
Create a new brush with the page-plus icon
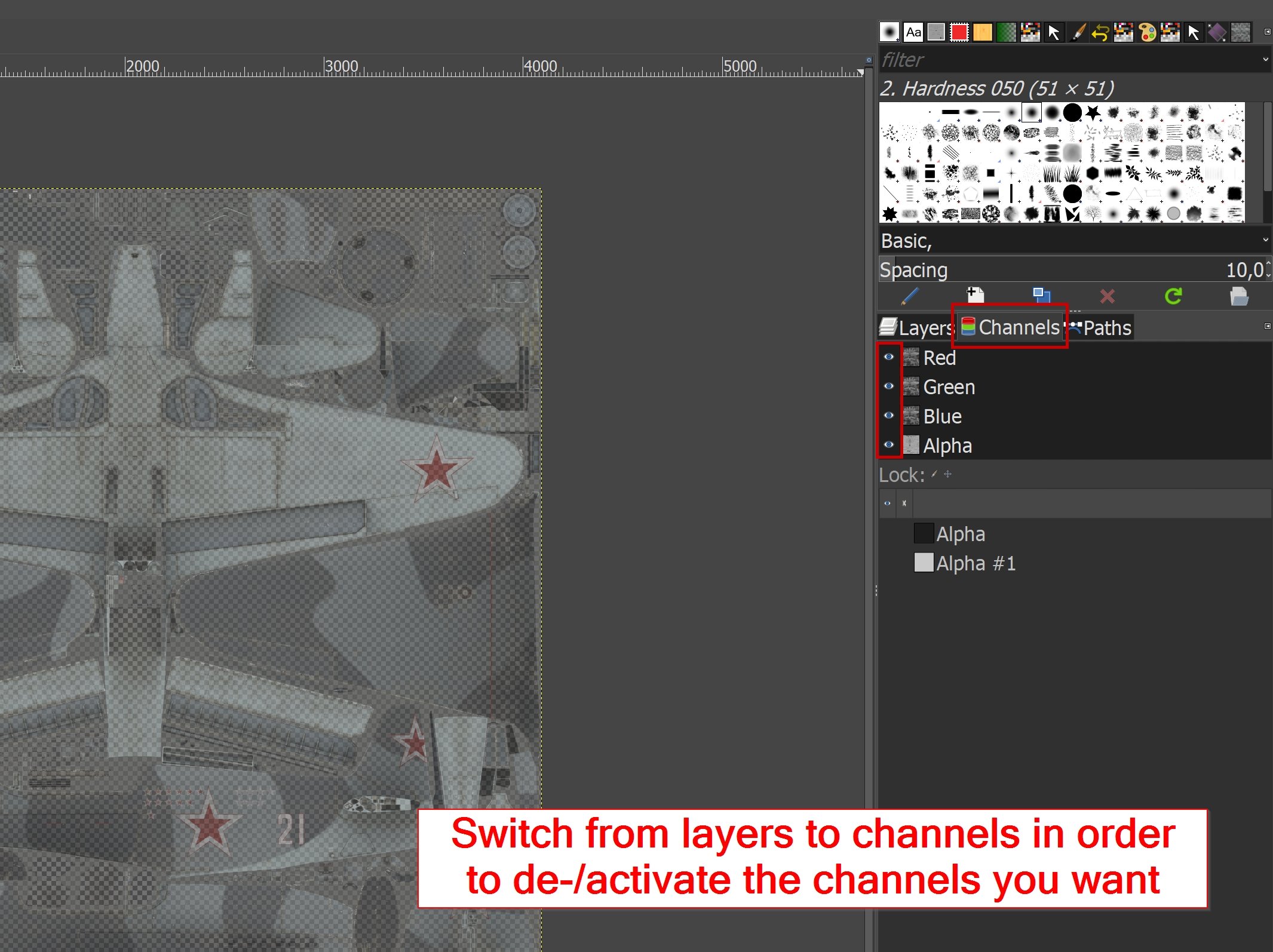(x=976, y=296)
